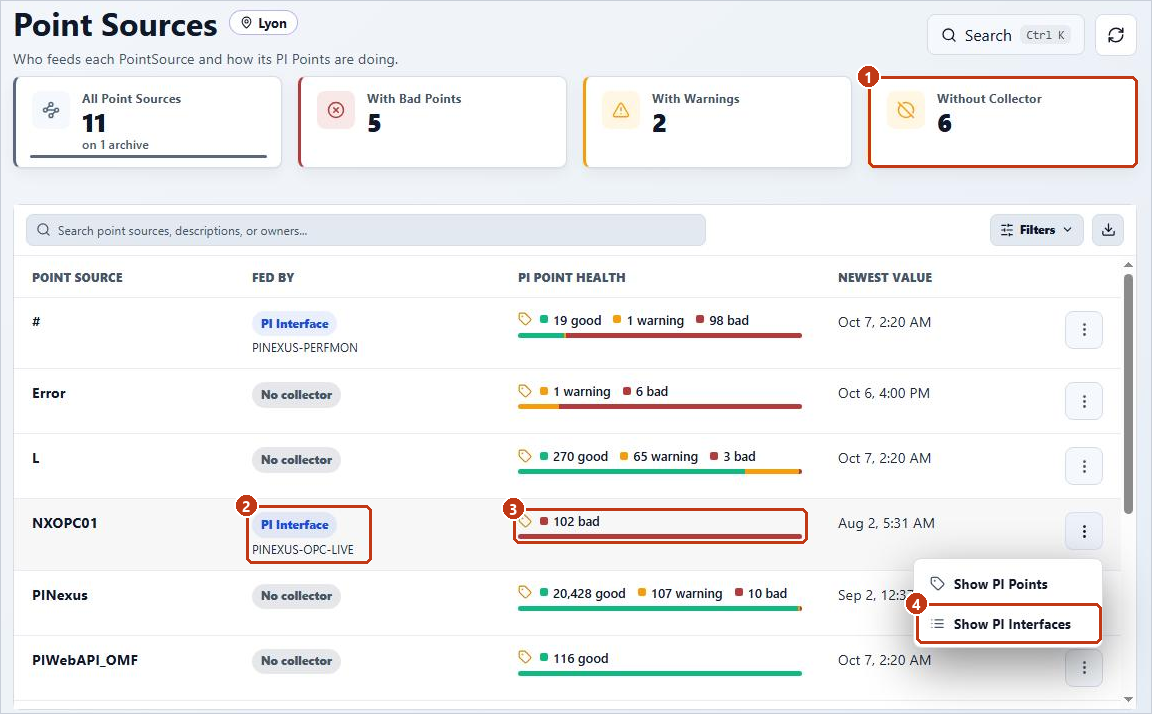Select the PIWebAPI_OMF point source name
The image size is (1152, 714).
[85, 660]
